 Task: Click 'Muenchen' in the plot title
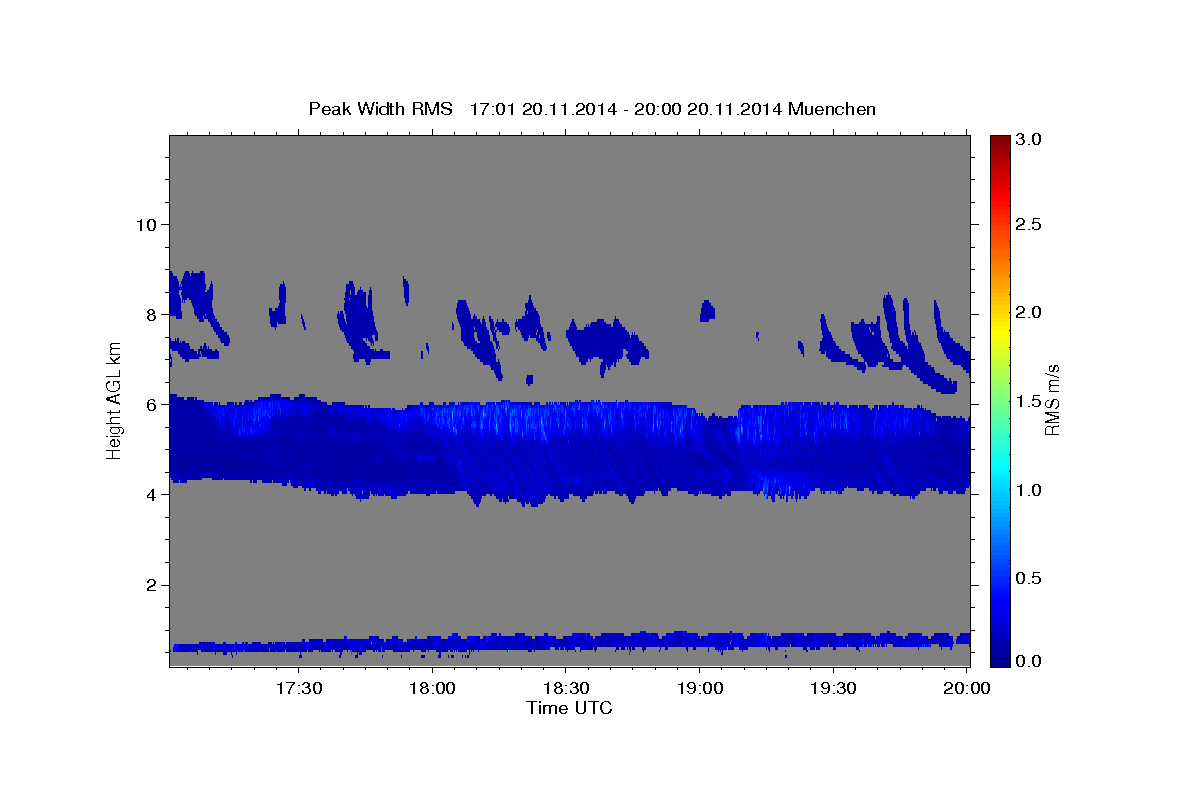[x=832, y=109]
